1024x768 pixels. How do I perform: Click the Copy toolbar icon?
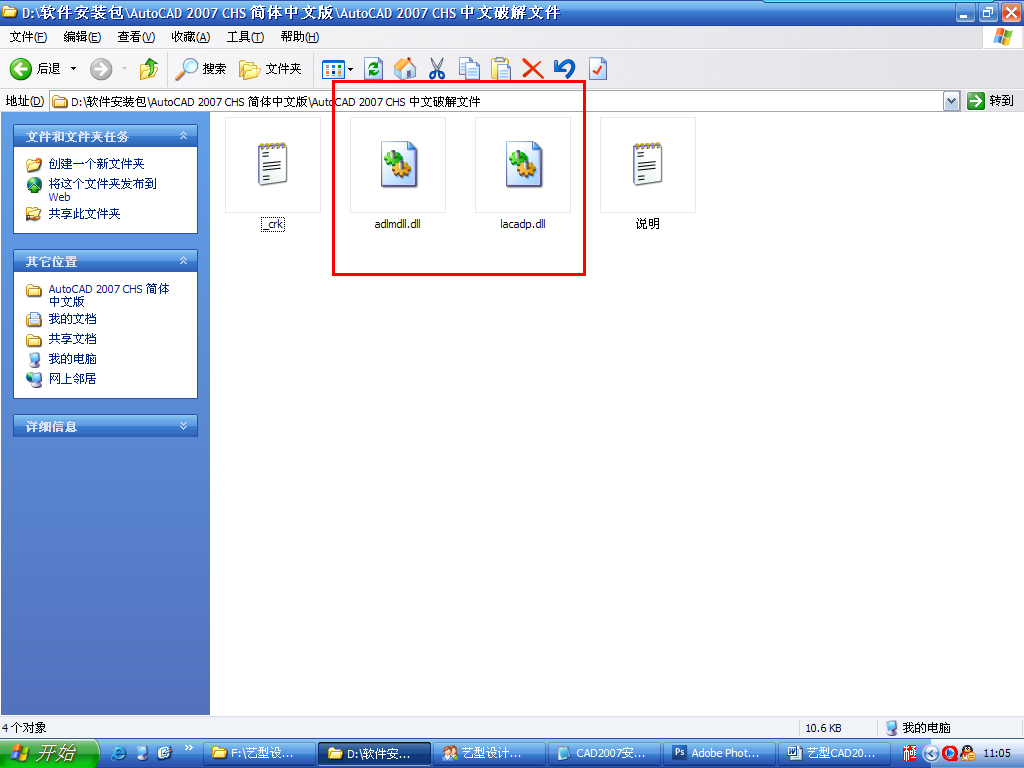point(468,68)
